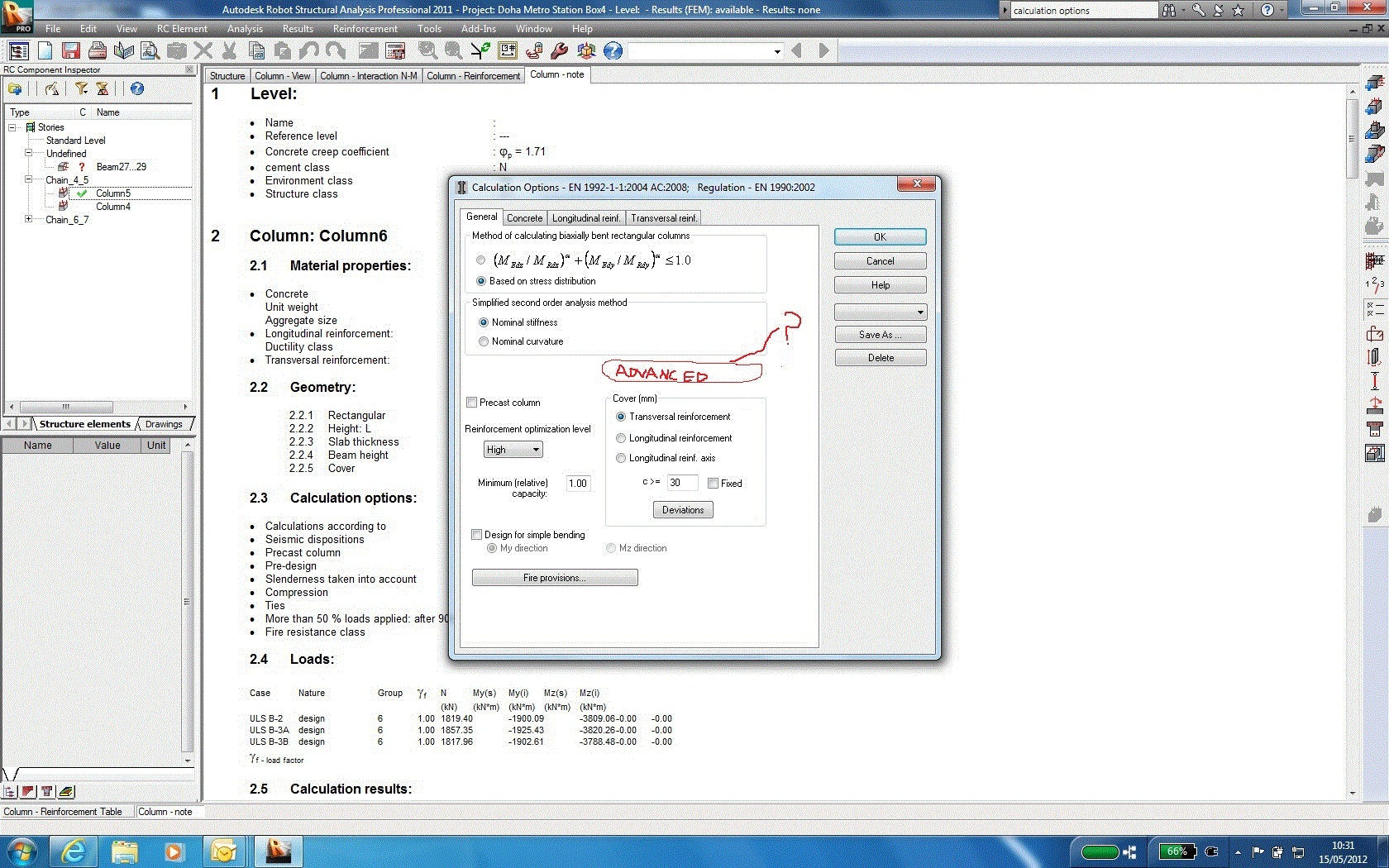Click OK in Calculation Options dialog
1389x868 pixels.
880,237
